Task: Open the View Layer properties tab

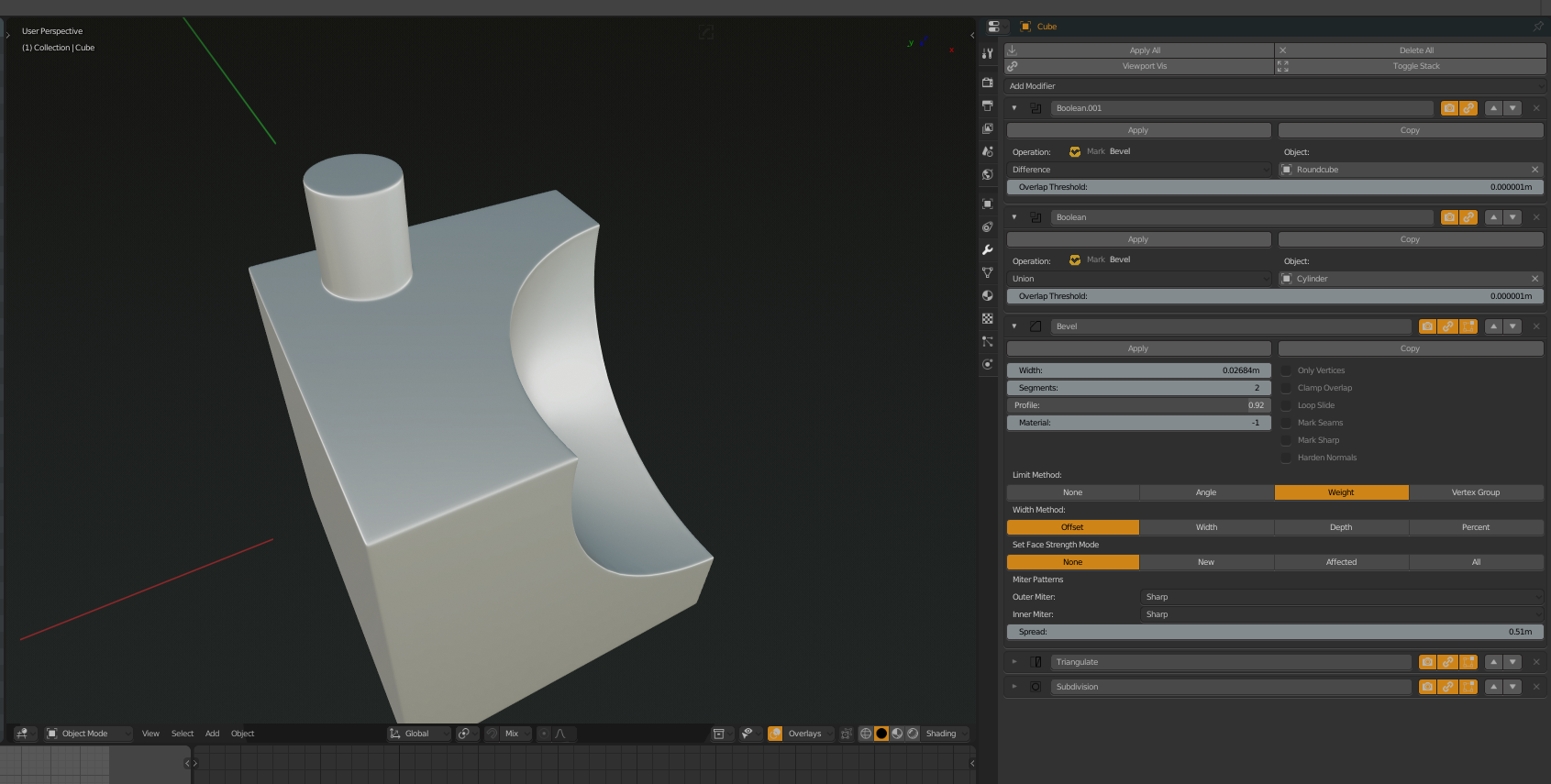Action: (988, 128)
